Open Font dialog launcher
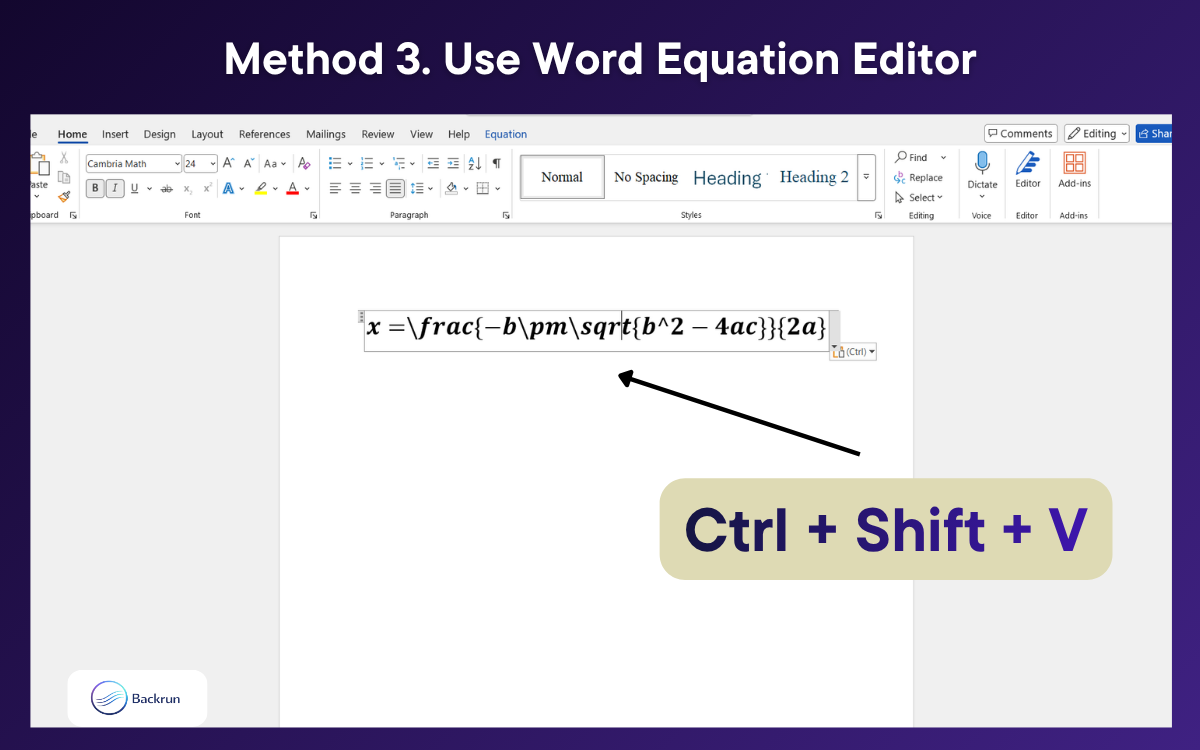The image size is (1200, 750). click(313, 215)
